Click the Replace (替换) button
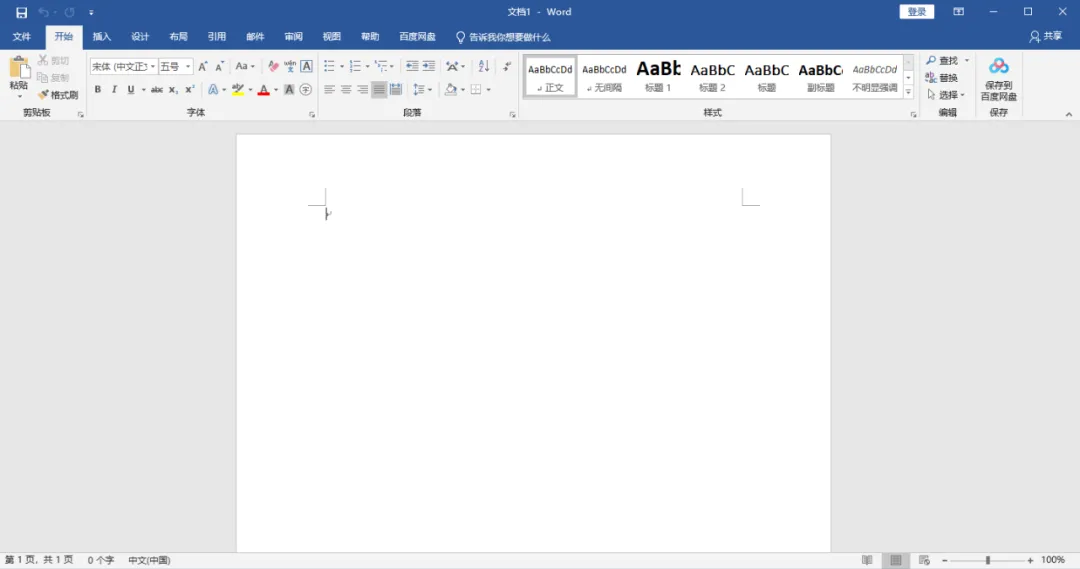1080x569 pixels. click(x=942, y=78)
